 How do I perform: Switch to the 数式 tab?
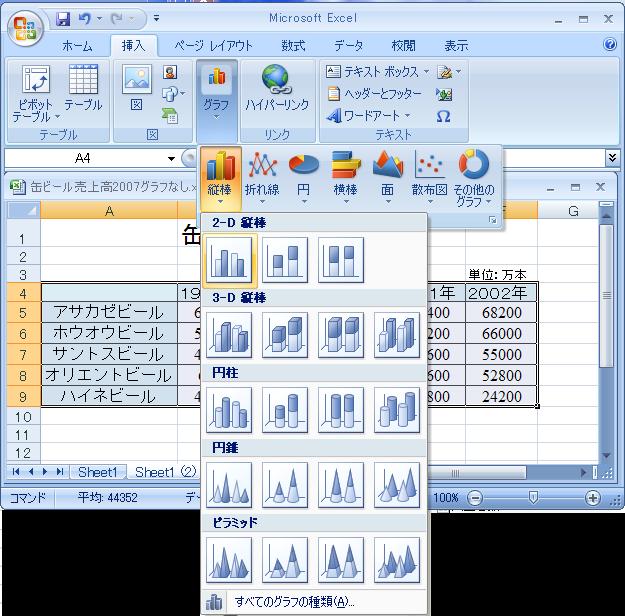pyautogui.click(x=293, y=46)
